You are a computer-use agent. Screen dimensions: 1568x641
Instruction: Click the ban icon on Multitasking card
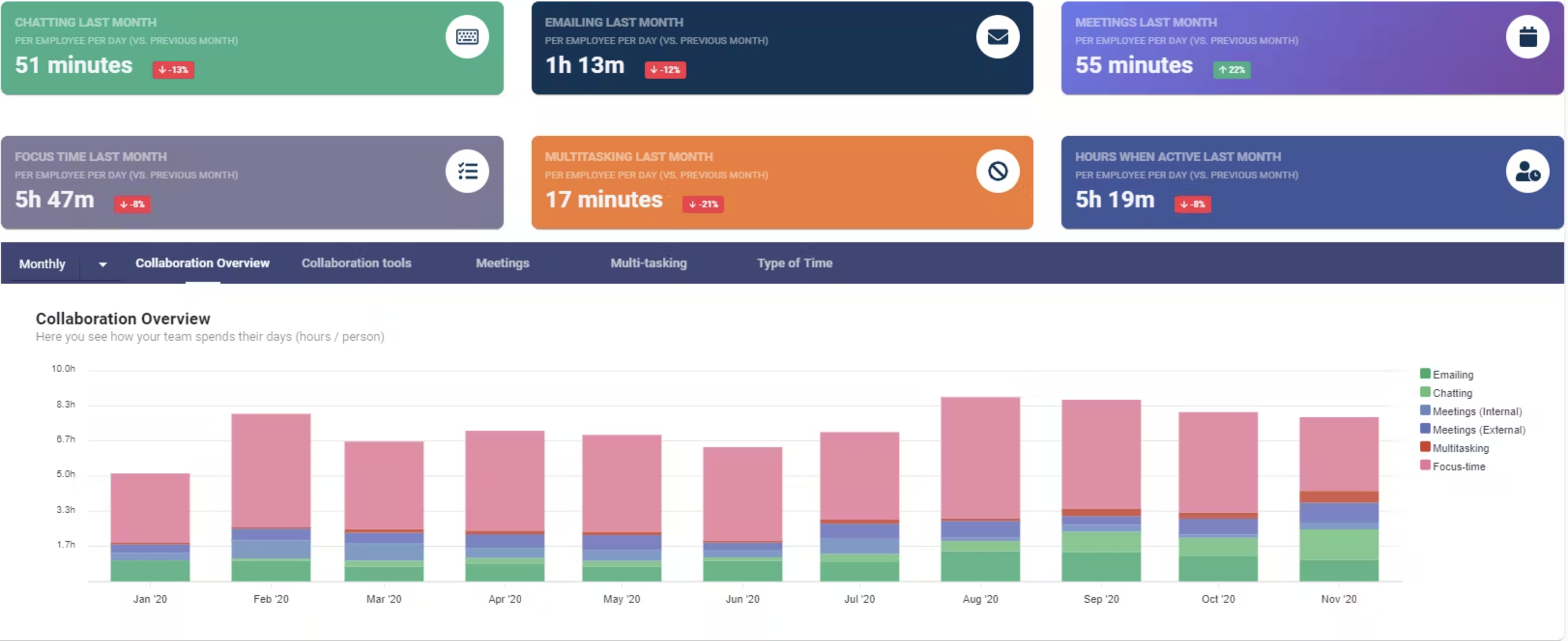coord(997,172)
